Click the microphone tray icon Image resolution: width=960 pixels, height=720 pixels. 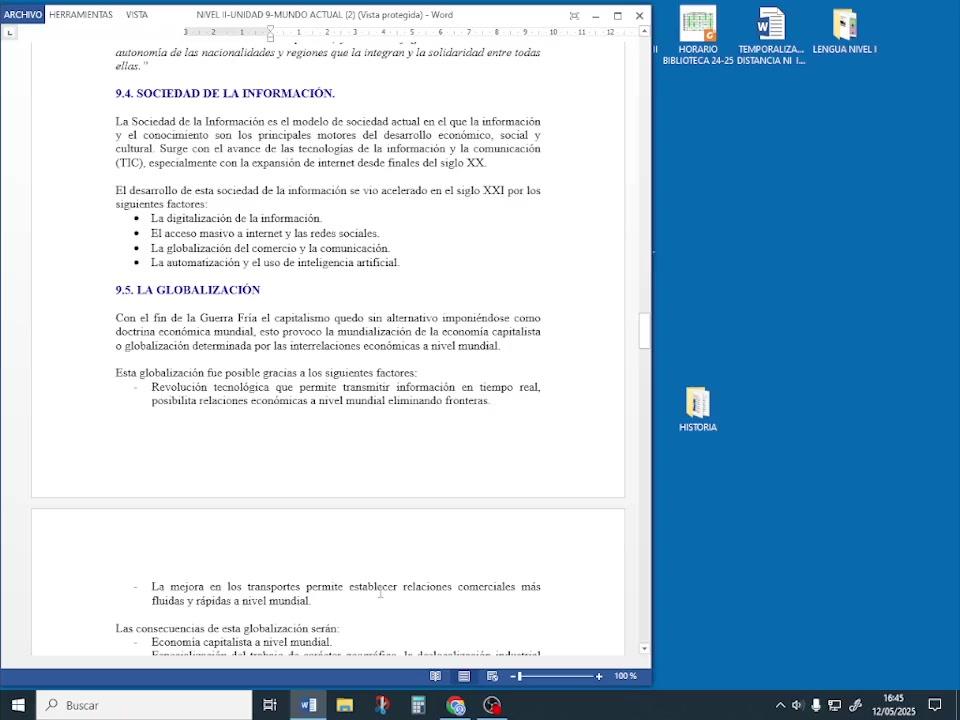click(816, 705)
